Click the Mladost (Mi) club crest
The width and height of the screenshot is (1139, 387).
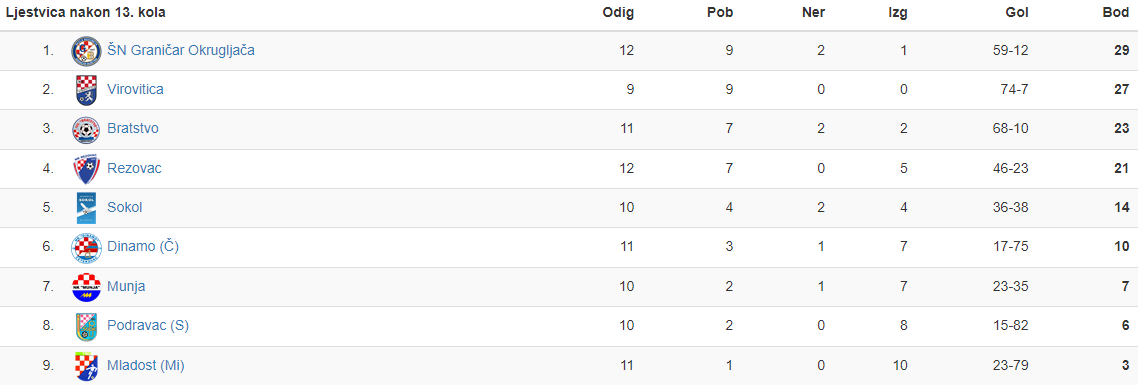[x=86, y=366]
